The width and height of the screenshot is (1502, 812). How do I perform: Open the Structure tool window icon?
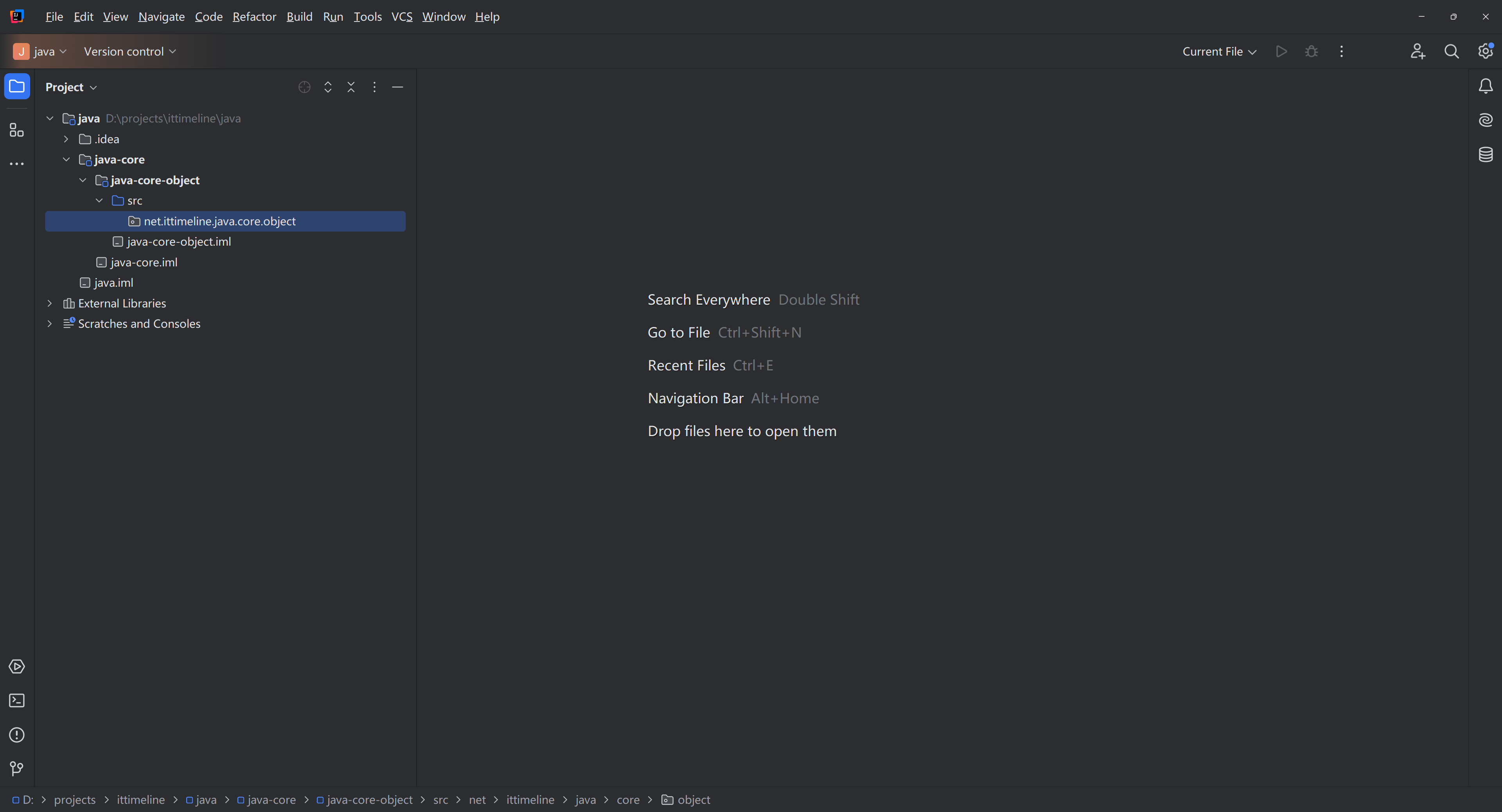point(17,130)
